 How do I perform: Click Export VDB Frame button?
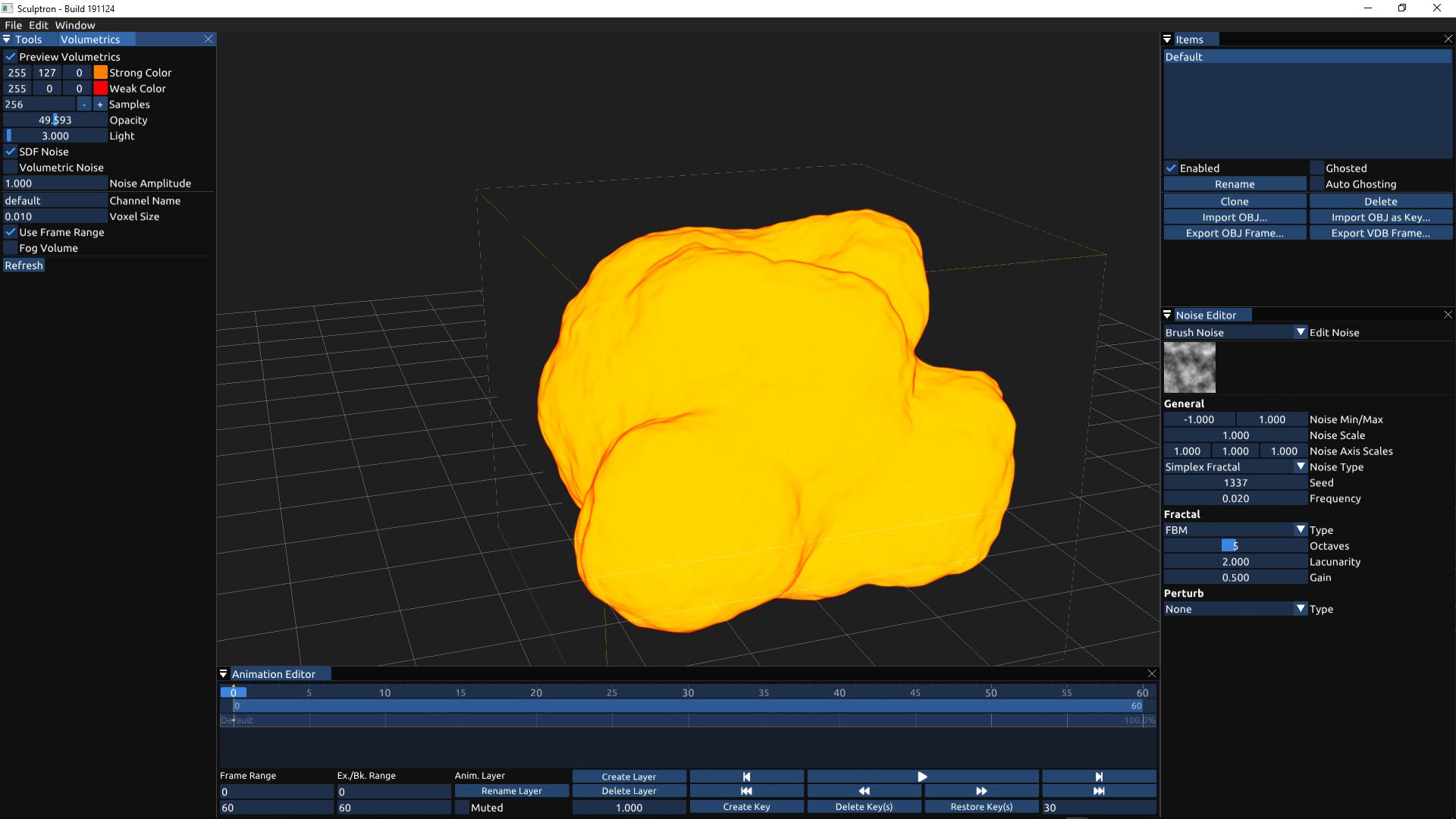click(x=1380, y=233)
